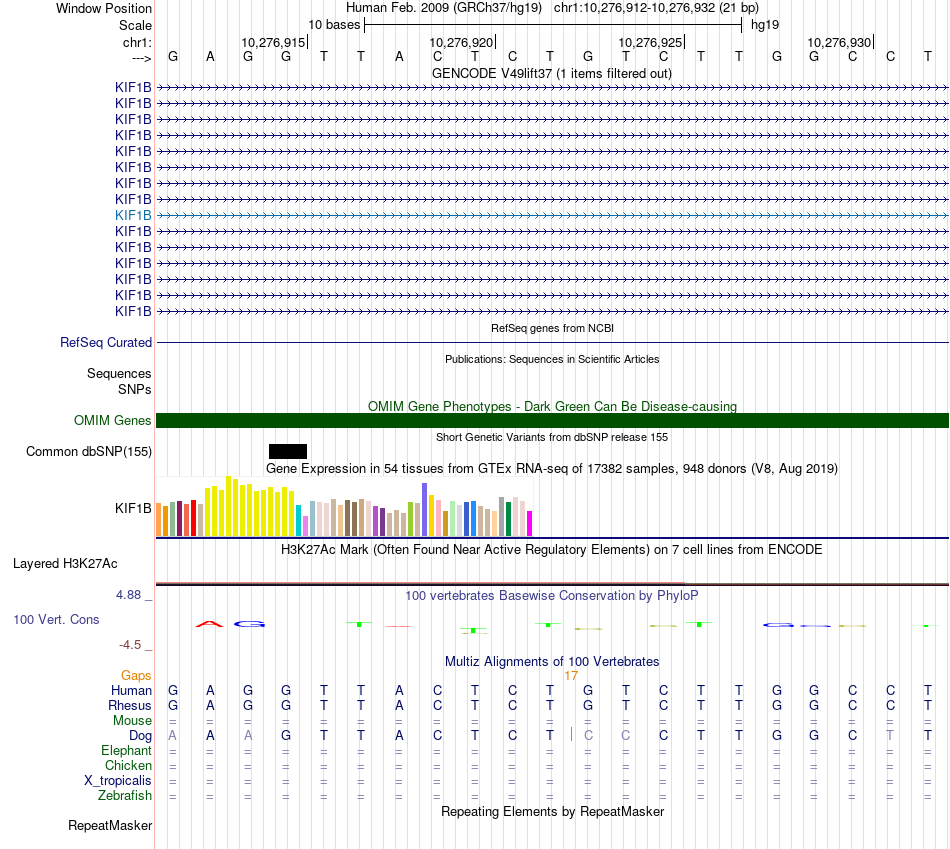Click the dark green OMIM gene bar
The height and width of the screenshot is (849, 950).
(552, 421)
